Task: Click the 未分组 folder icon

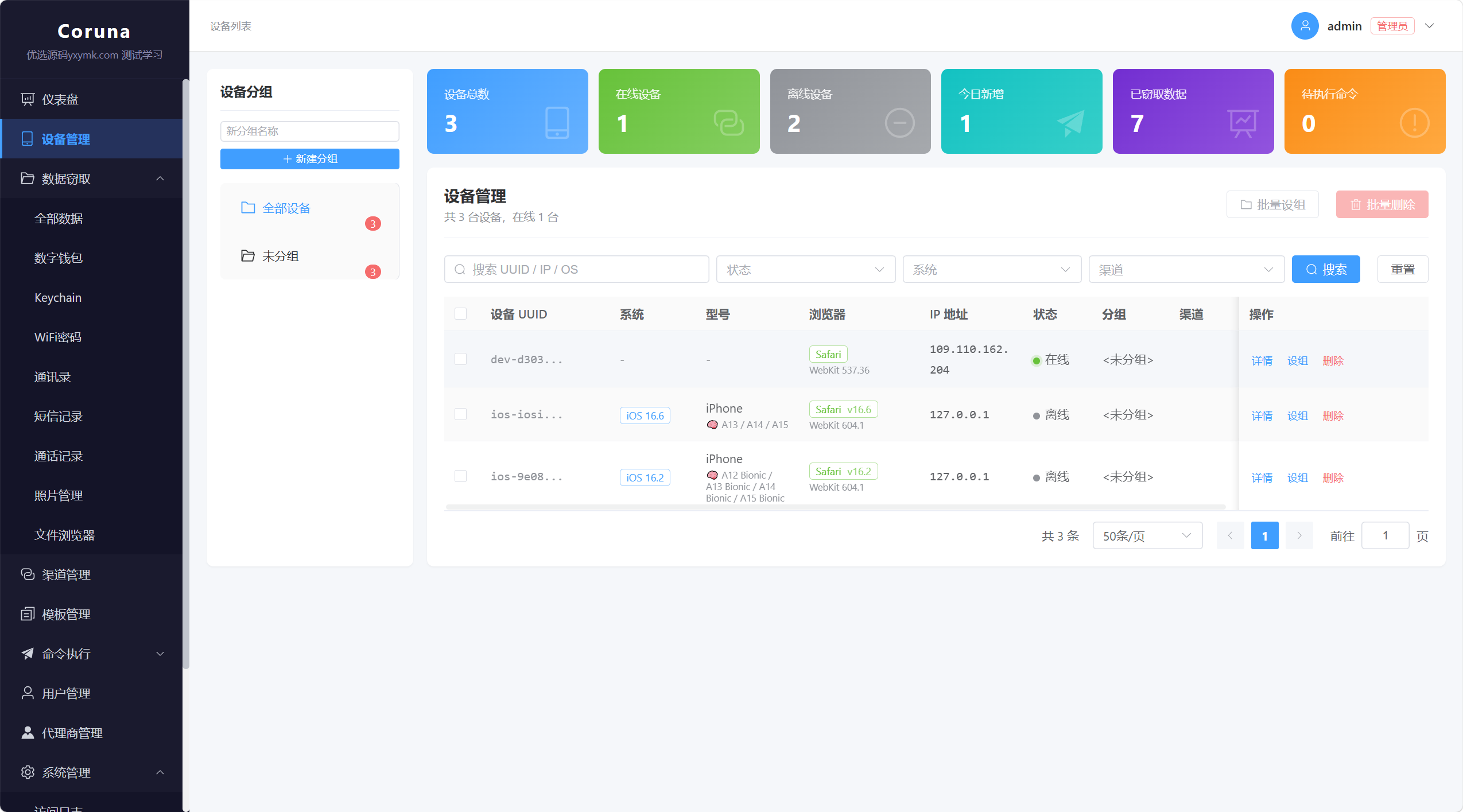Action: click(x=248, y=256)
